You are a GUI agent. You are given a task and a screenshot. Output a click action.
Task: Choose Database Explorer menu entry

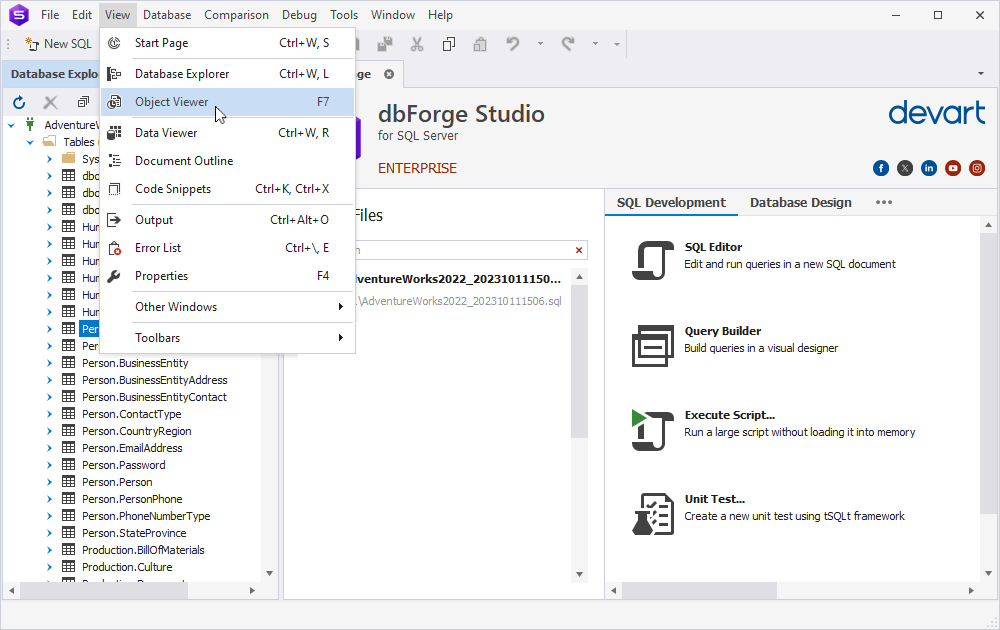pos(227,74)
